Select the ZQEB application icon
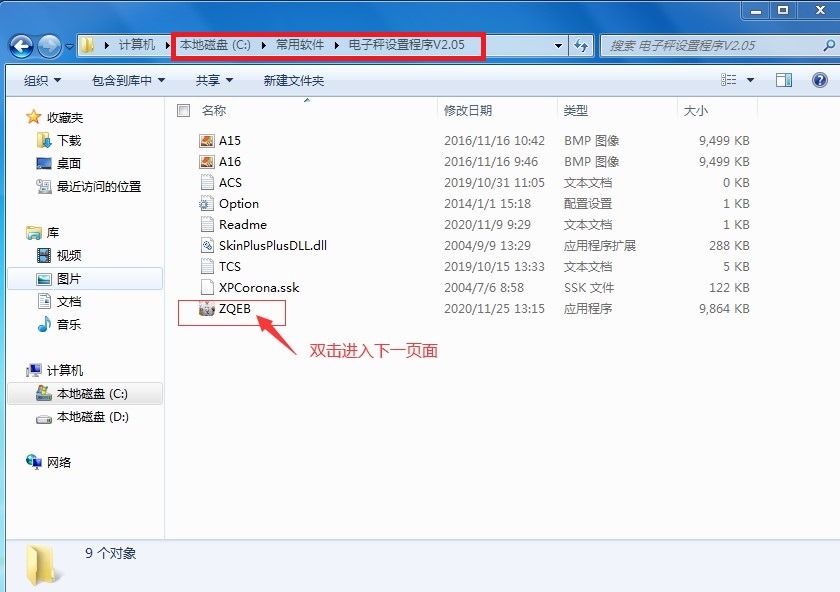 207,309
